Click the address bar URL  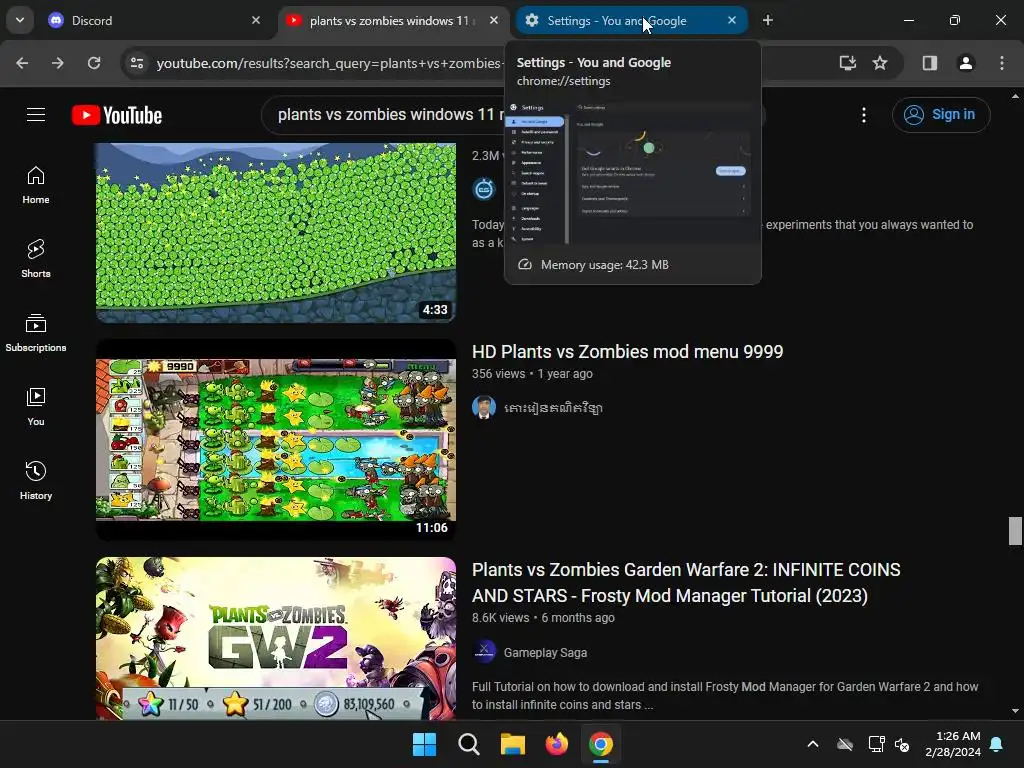330,63
